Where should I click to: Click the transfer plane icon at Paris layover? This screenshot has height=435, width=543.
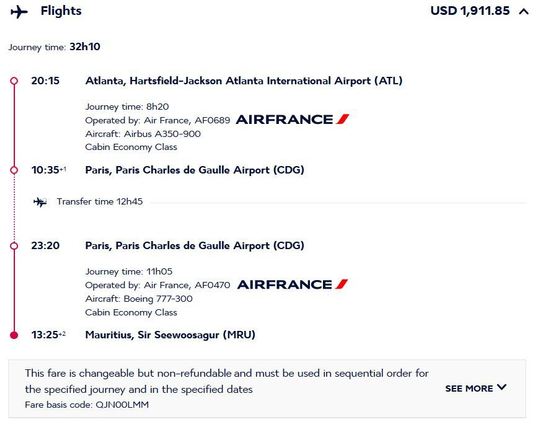tap(40, 202)
